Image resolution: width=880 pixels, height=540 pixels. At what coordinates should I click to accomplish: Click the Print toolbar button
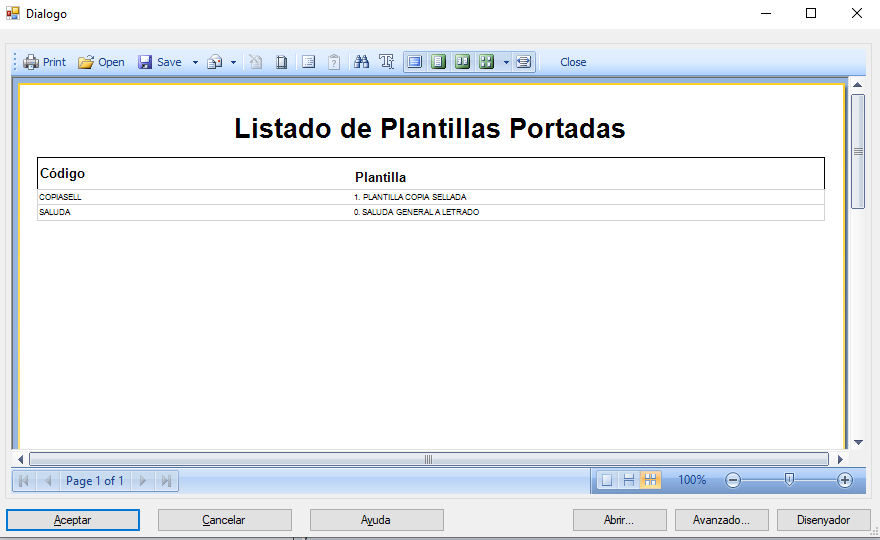point(44,62)
